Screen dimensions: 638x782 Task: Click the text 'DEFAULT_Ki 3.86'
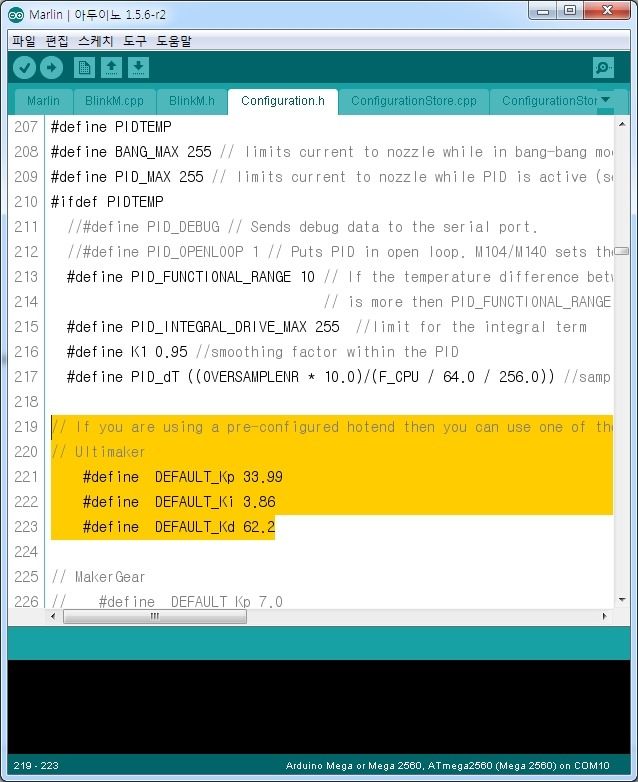point(215,502)
